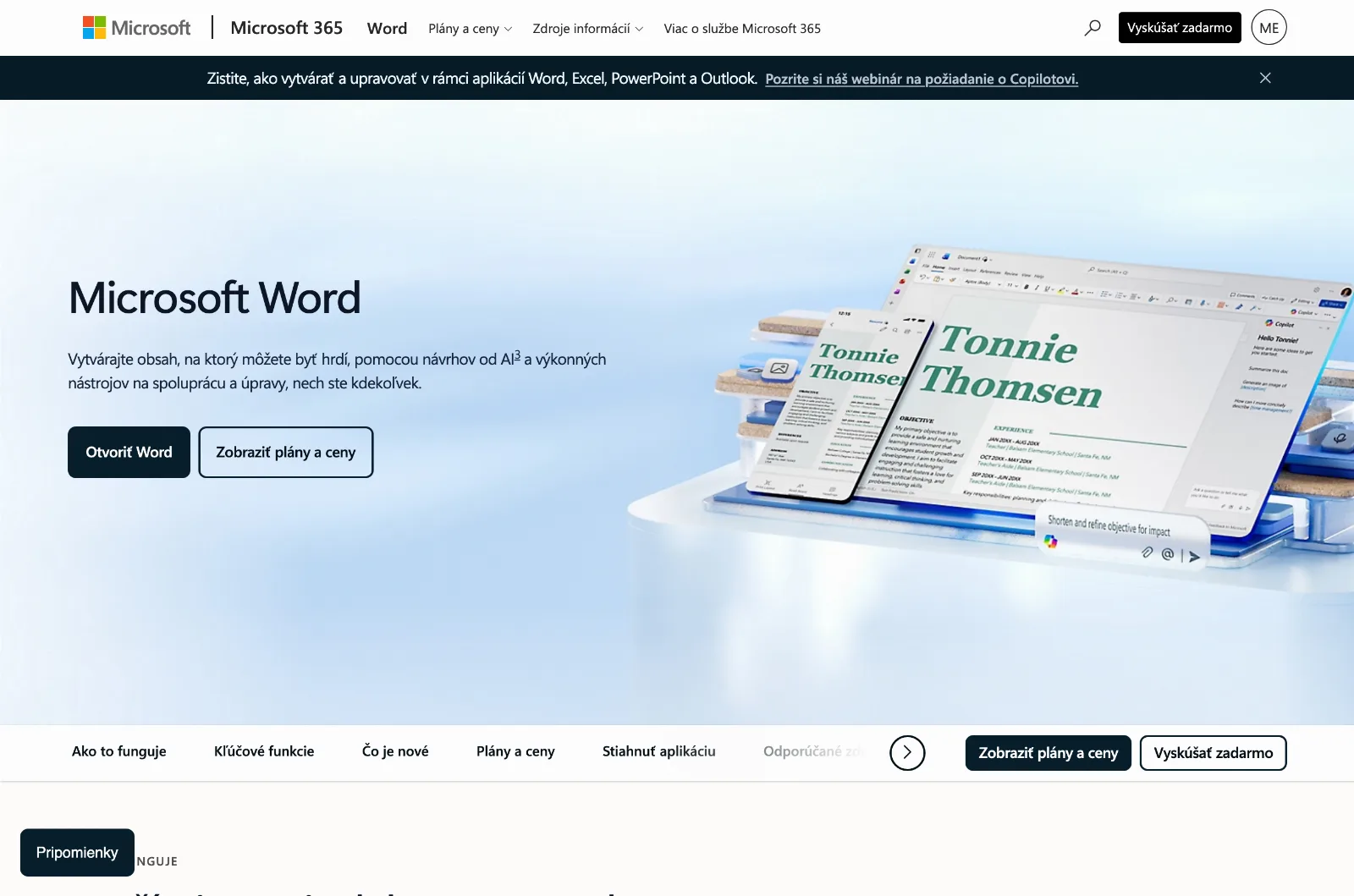Click Zobraziť plány a ceny in the sticky bar
The image size is (1354, 896).
pyautogui.click(x=1049, y=753)
